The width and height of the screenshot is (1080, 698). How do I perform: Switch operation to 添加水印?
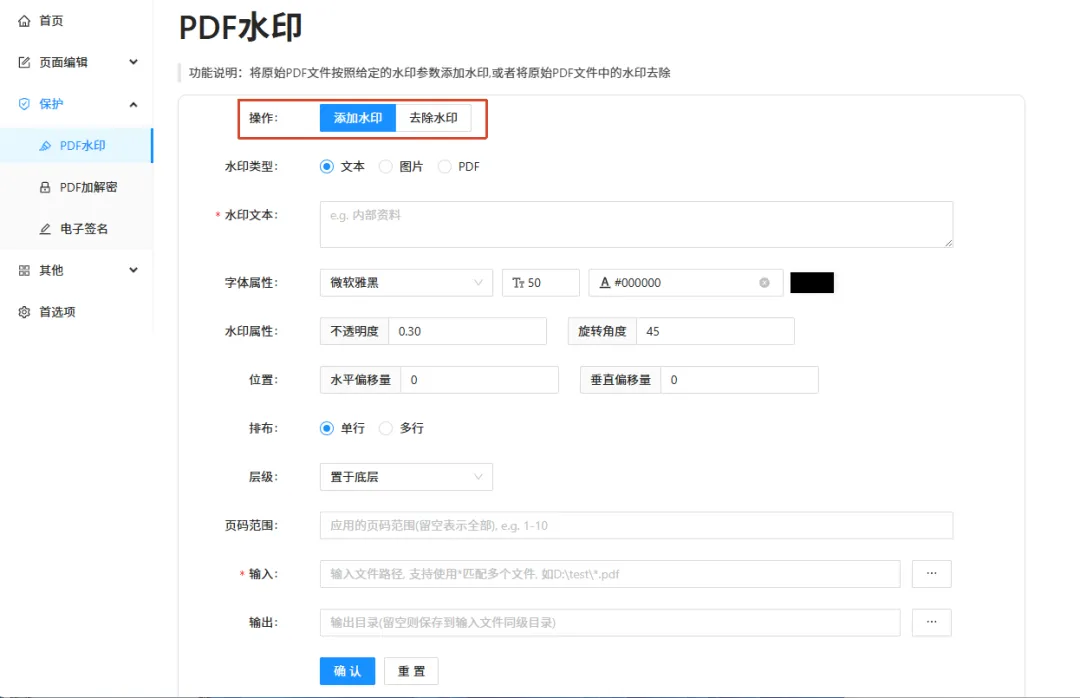(357, 118)
